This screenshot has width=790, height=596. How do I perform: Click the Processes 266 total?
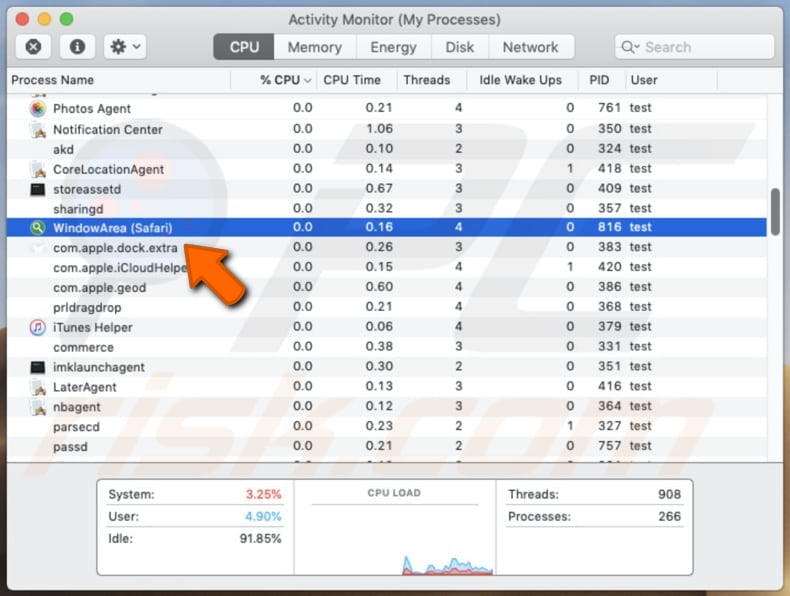(x=669, y=516)
